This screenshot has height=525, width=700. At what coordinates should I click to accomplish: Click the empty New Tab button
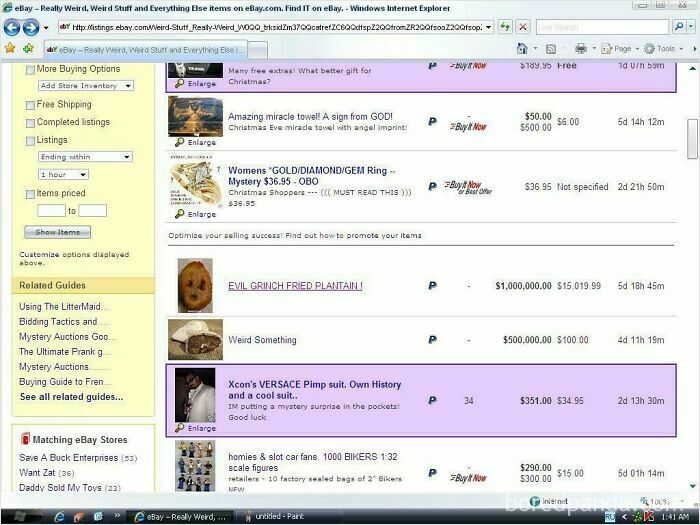click(258, 50)
